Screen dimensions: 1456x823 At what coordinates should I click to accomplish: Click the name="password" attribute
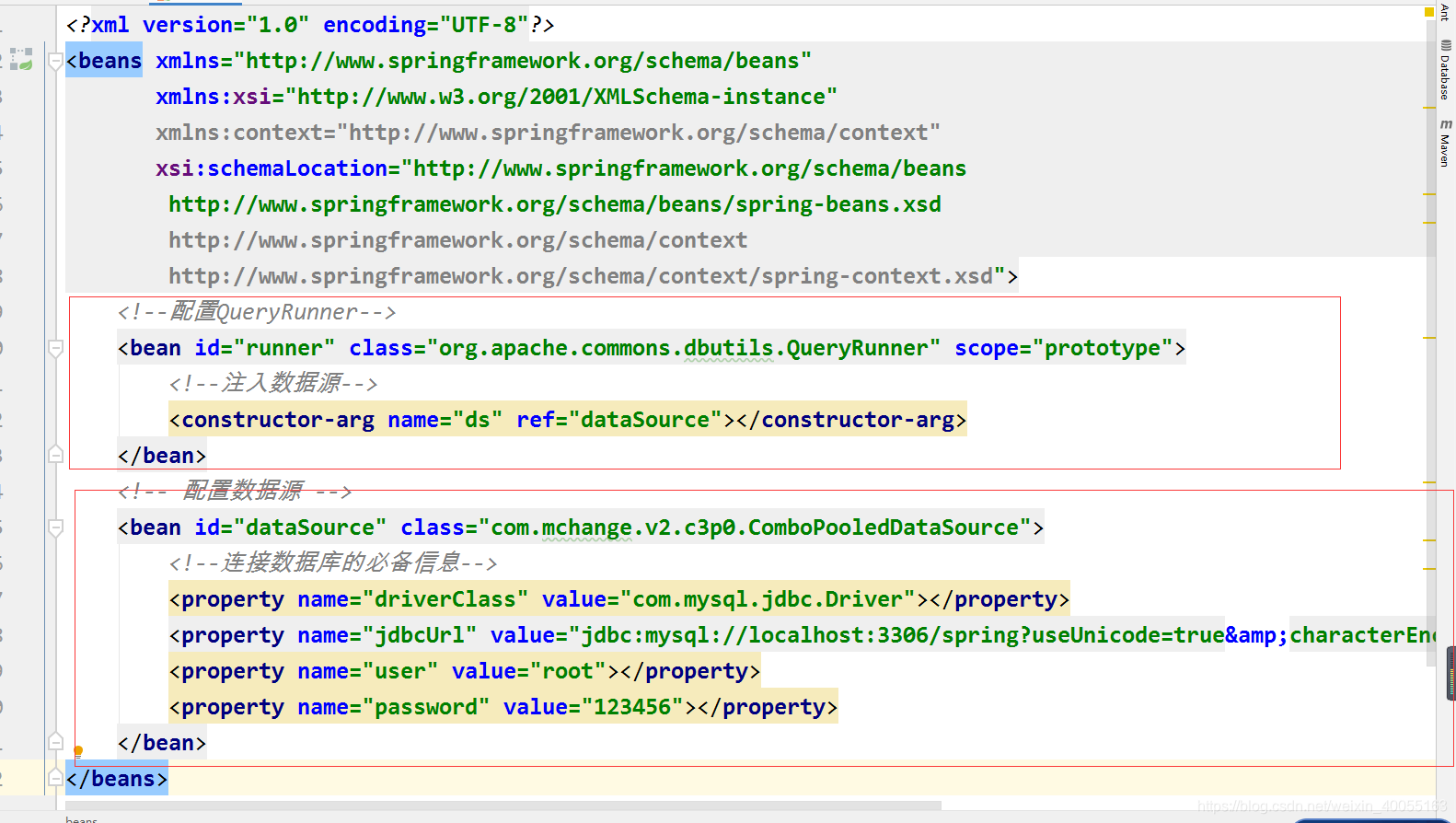[x=394, y=707]
